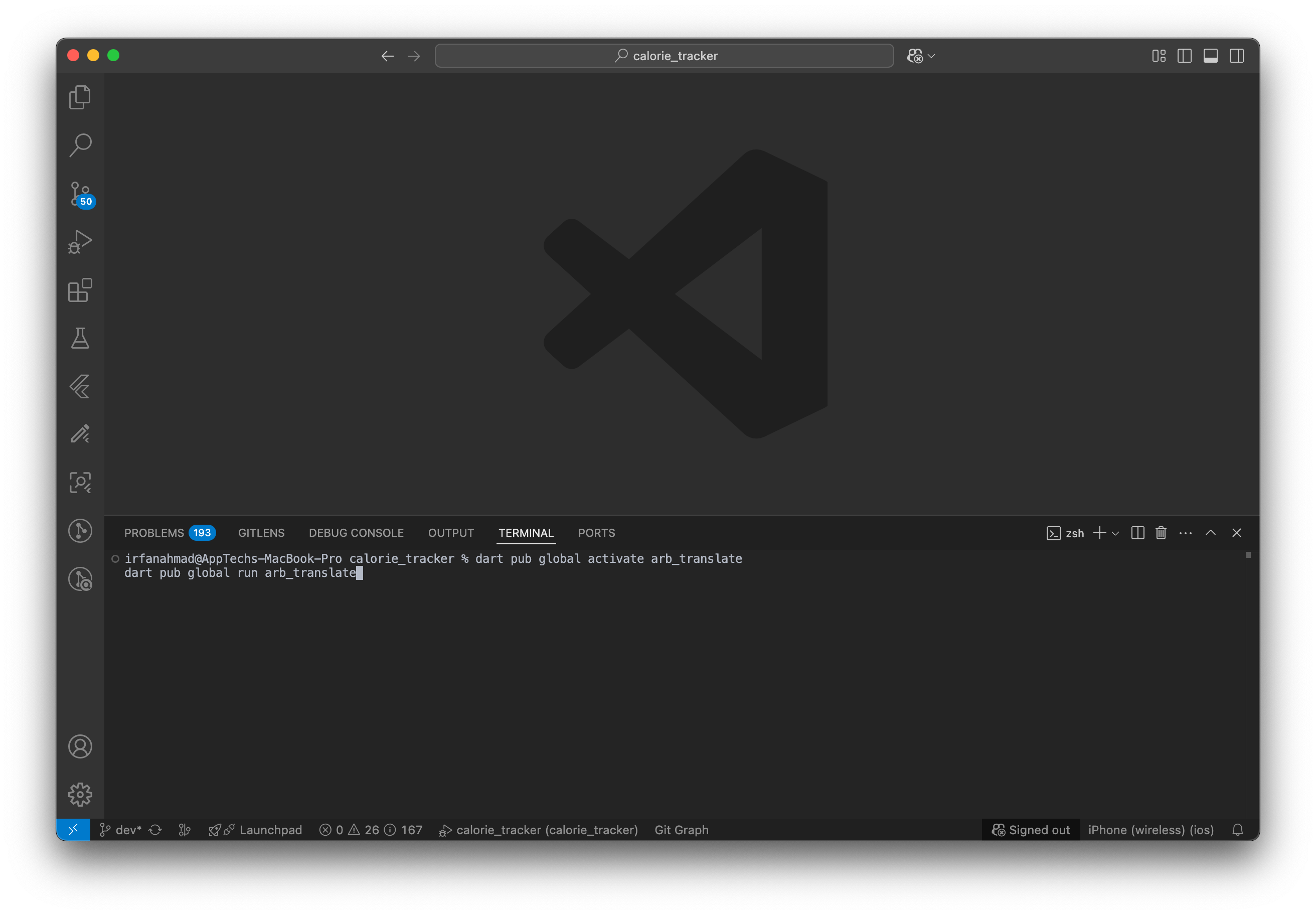Screen dimensions: 1316x915
Task: Split the terminal
Action: (1138, 533)
